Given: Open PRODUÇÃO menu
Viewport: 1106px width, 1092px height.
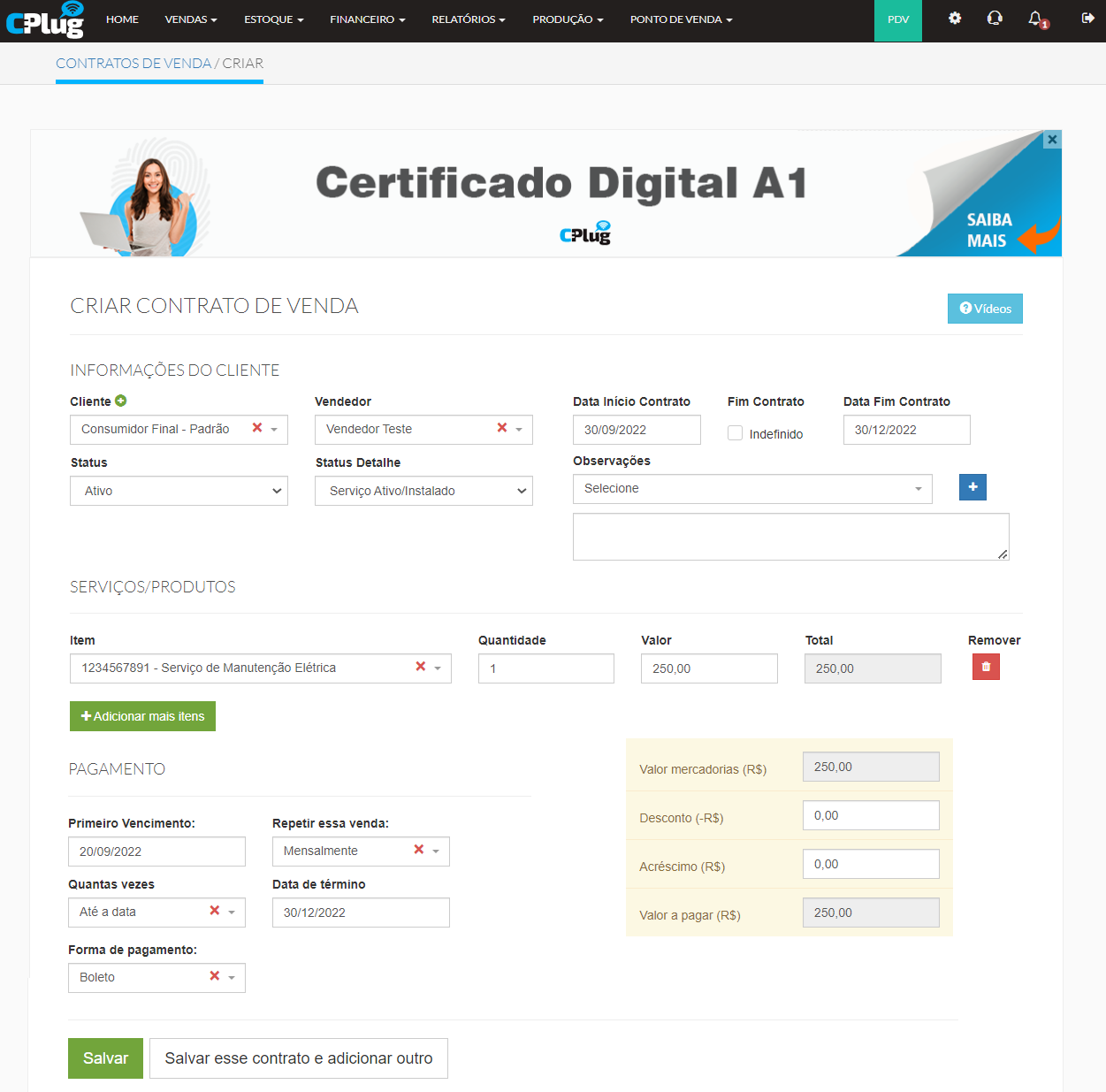Looking at the screenshot, I should pos(568,19).
